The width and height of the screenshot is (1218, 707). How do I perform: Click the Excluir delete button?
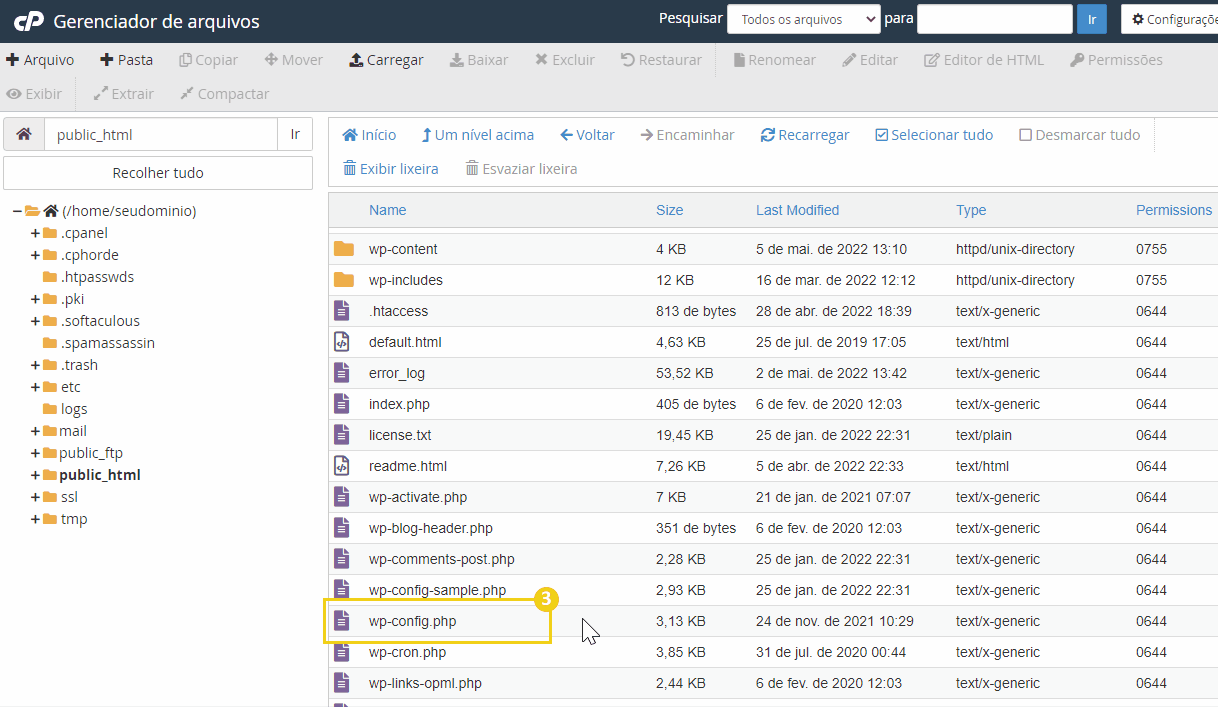point(565,60)
